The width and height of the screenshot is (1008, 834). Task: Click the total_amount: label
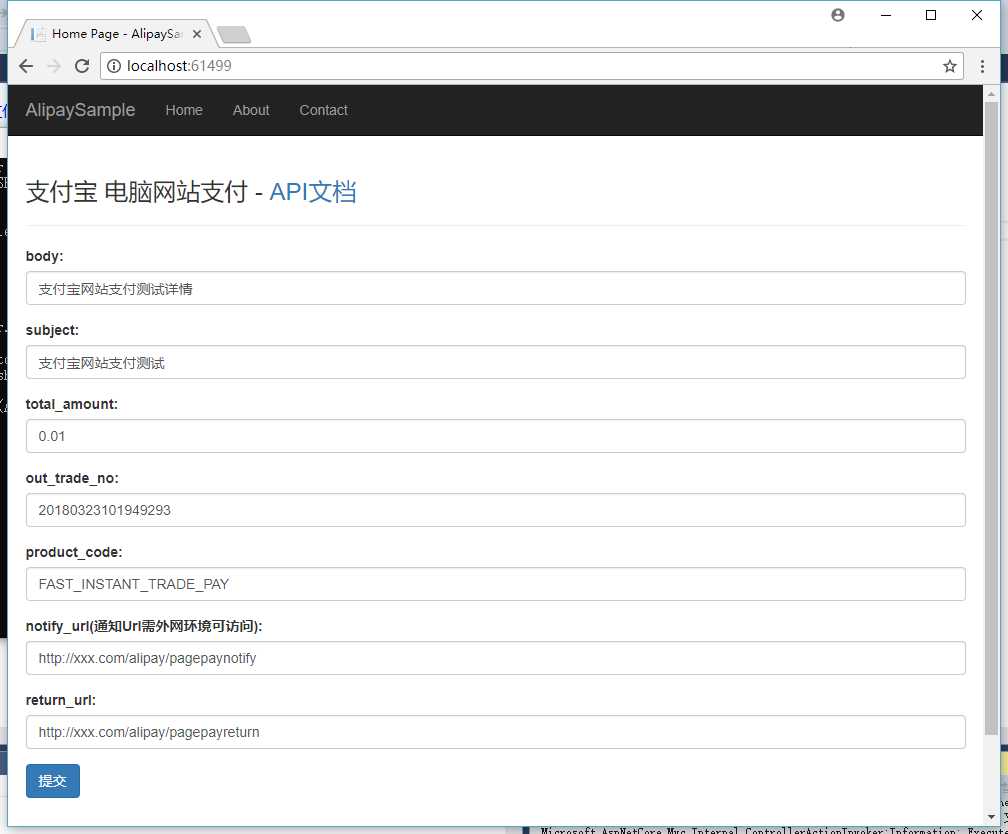tap(72, 404)
